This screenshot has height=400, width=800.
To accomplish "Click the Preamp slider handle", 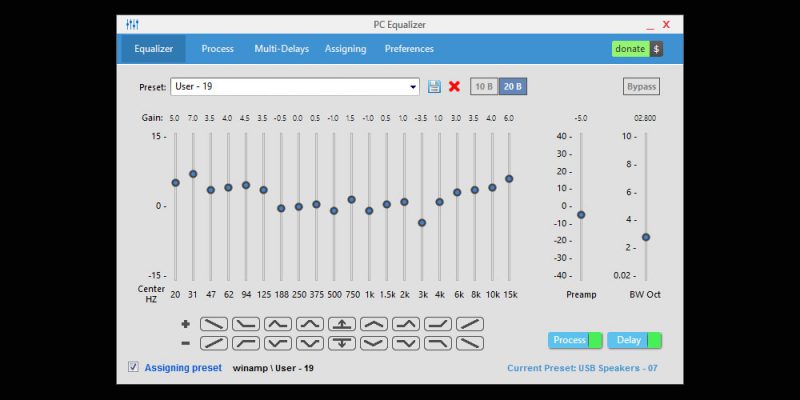I will pyautogui.click(x=581, y=215).
